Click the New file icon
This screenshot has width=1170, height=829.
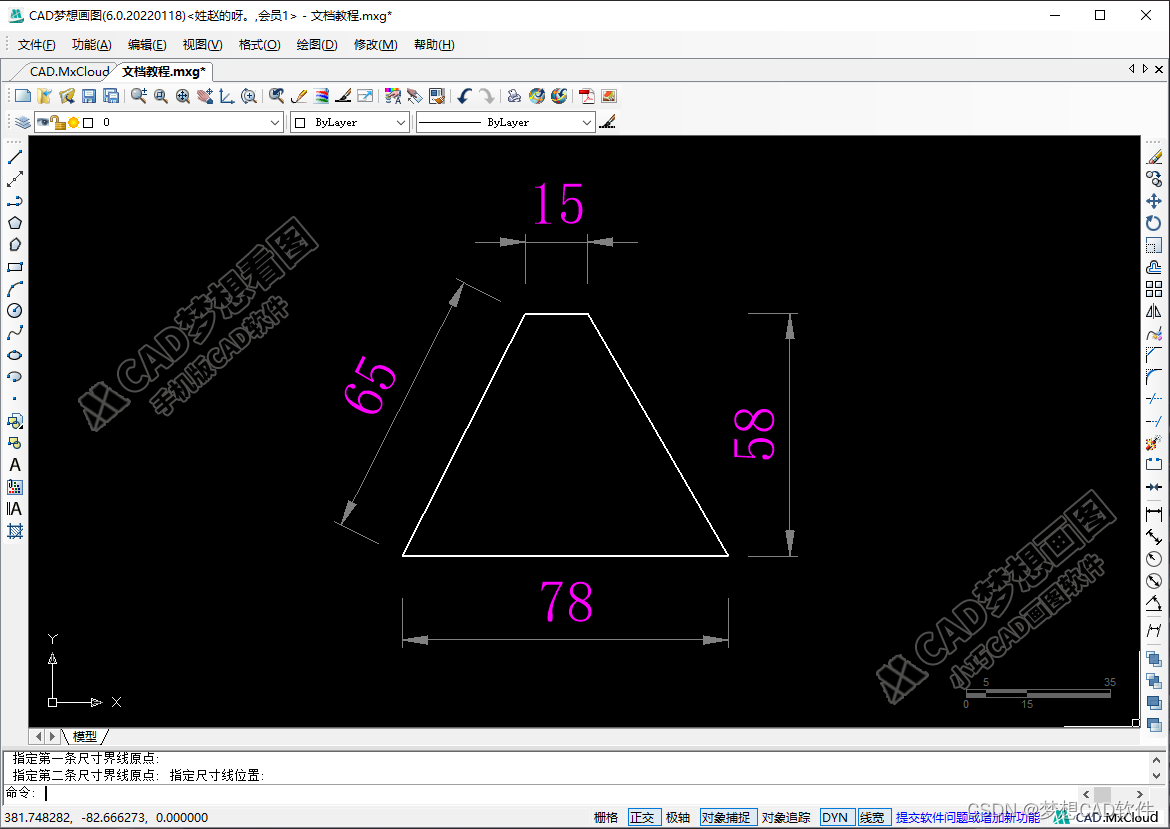[23, 96]
